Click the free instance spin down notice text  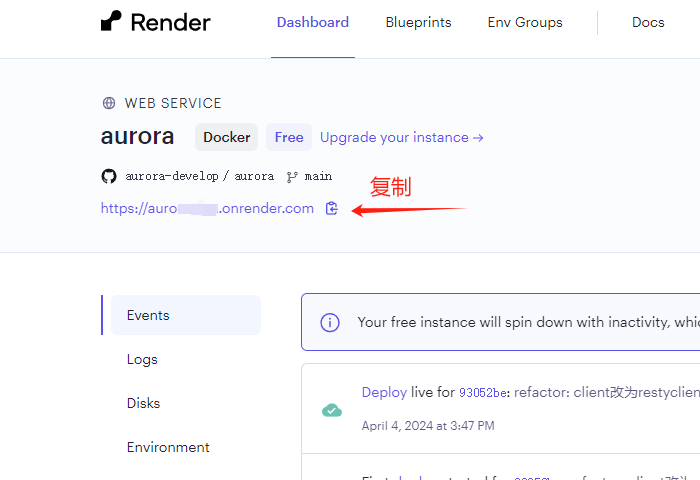(529, 322)
